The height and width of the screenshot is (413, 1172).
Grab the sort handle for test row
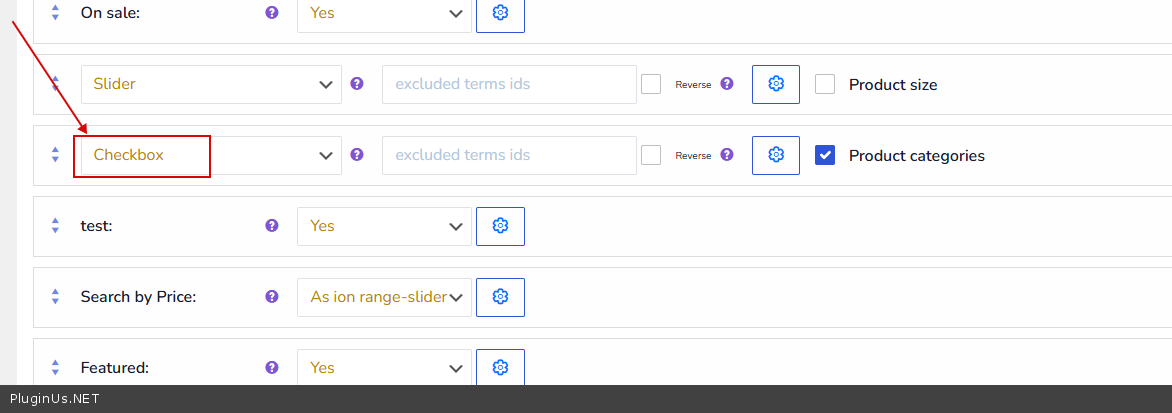(x=56, y=226)
